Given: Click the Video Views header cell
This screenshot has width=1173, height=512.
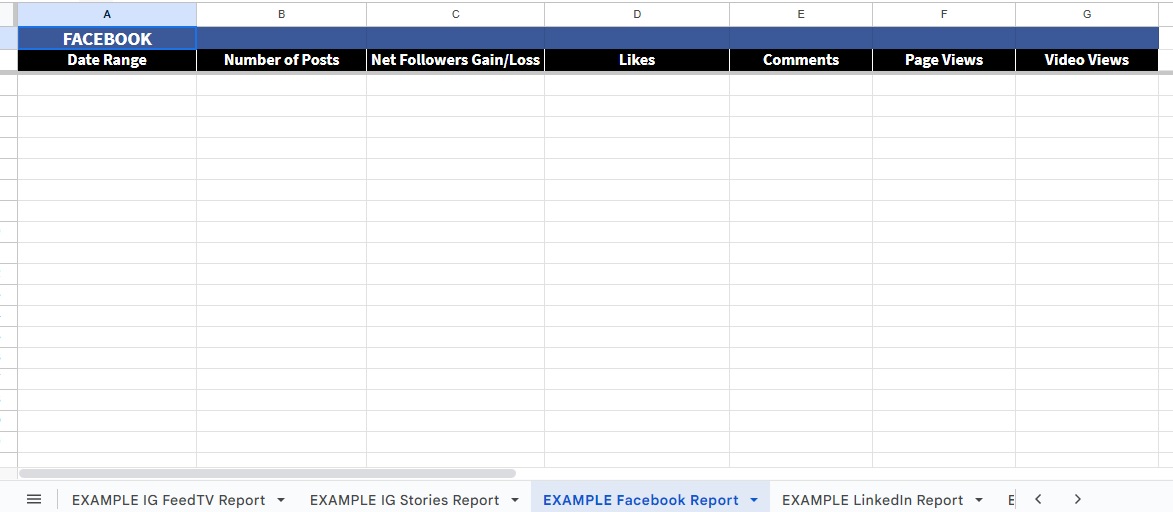Looking at the screenshot, I should (x=1086, y=60).
